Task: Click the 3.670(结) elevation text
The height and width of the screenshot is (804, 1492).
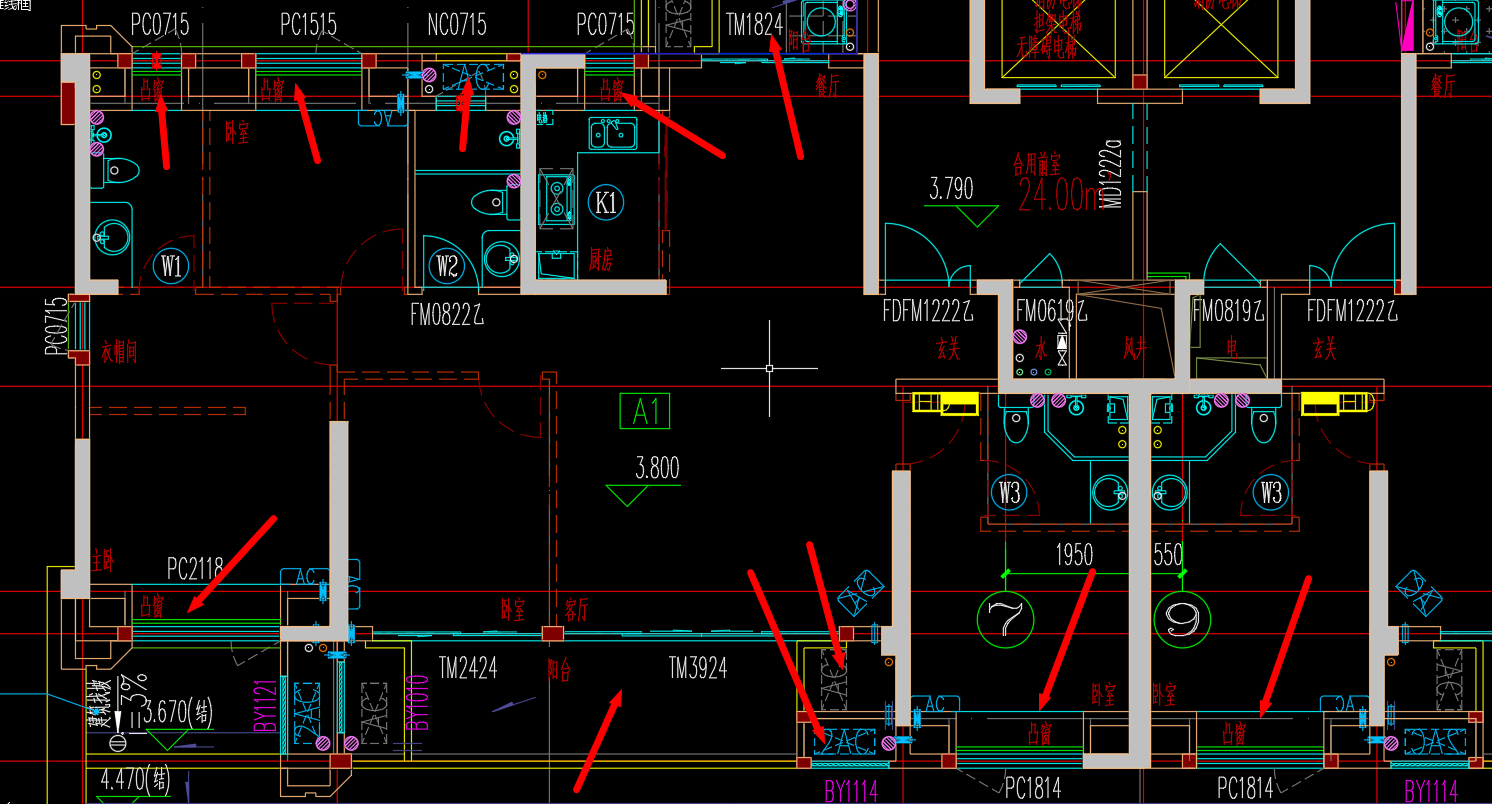Action: click(x=179, y=714)
